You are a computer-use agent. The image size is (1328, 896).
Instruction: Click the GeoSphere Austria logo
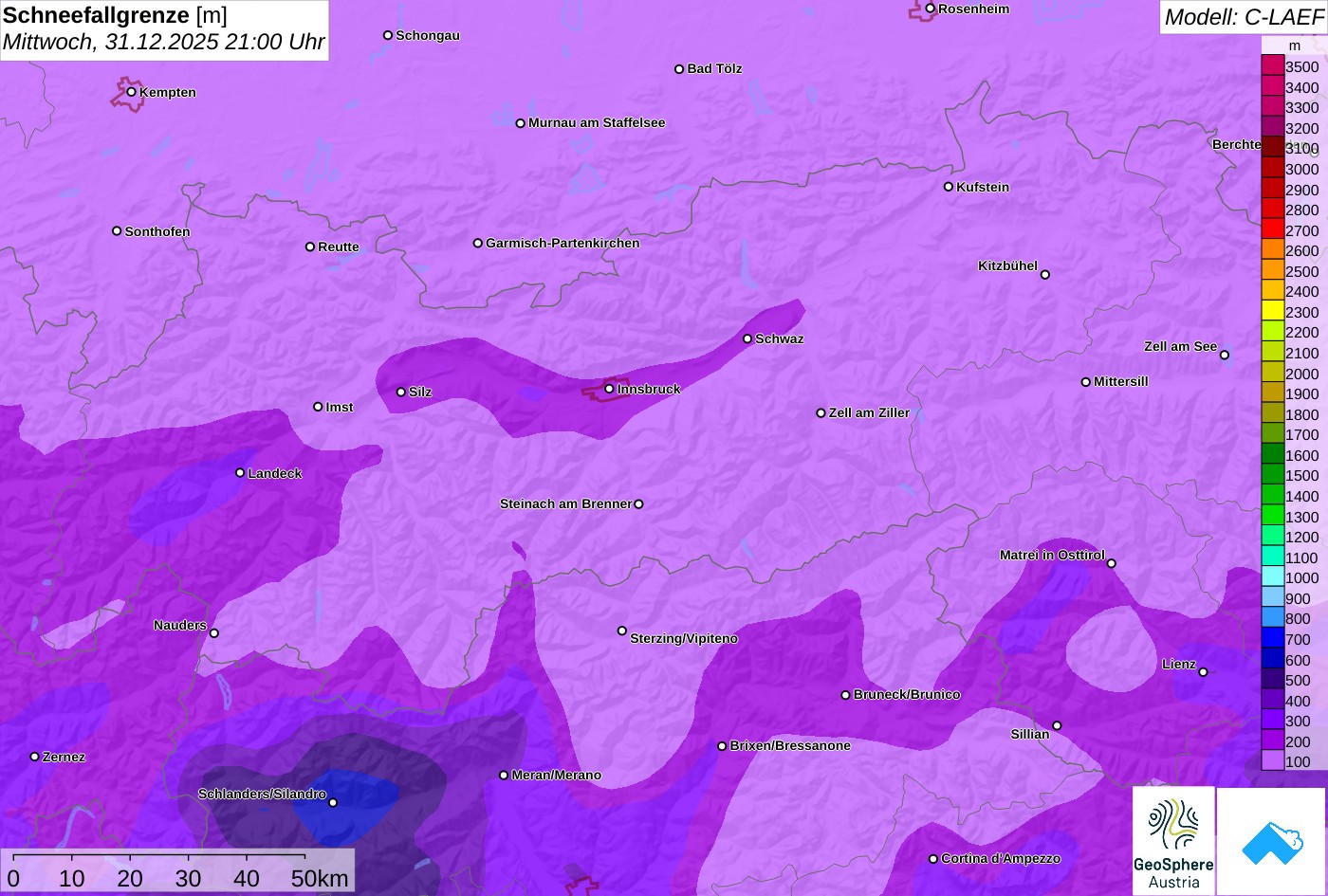1173,841
